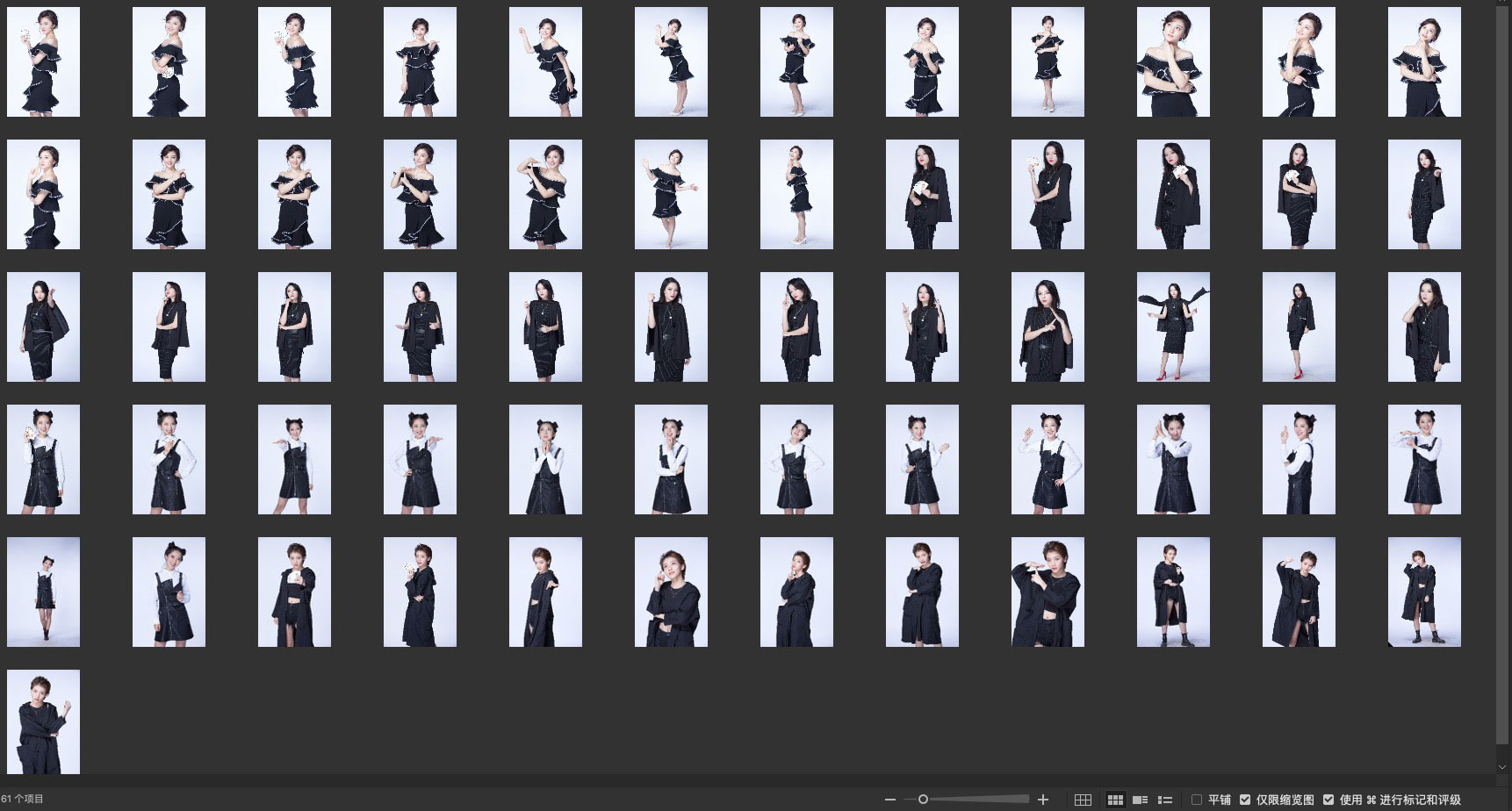Screen dimensions: 1512x811
Task: Select the last thumbnail in the fifth row
Action: point(1424,592)
